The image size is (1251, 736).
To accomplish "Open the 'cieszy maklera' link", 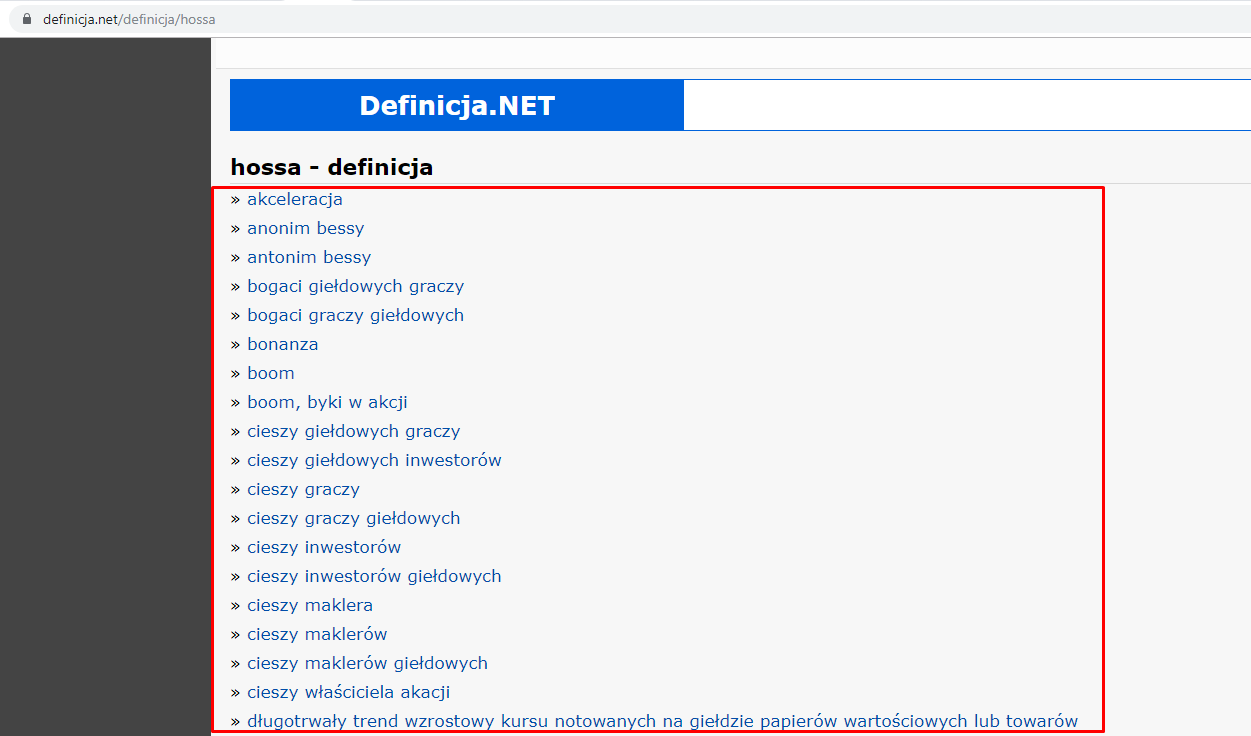I will click(x=310, y=605).
